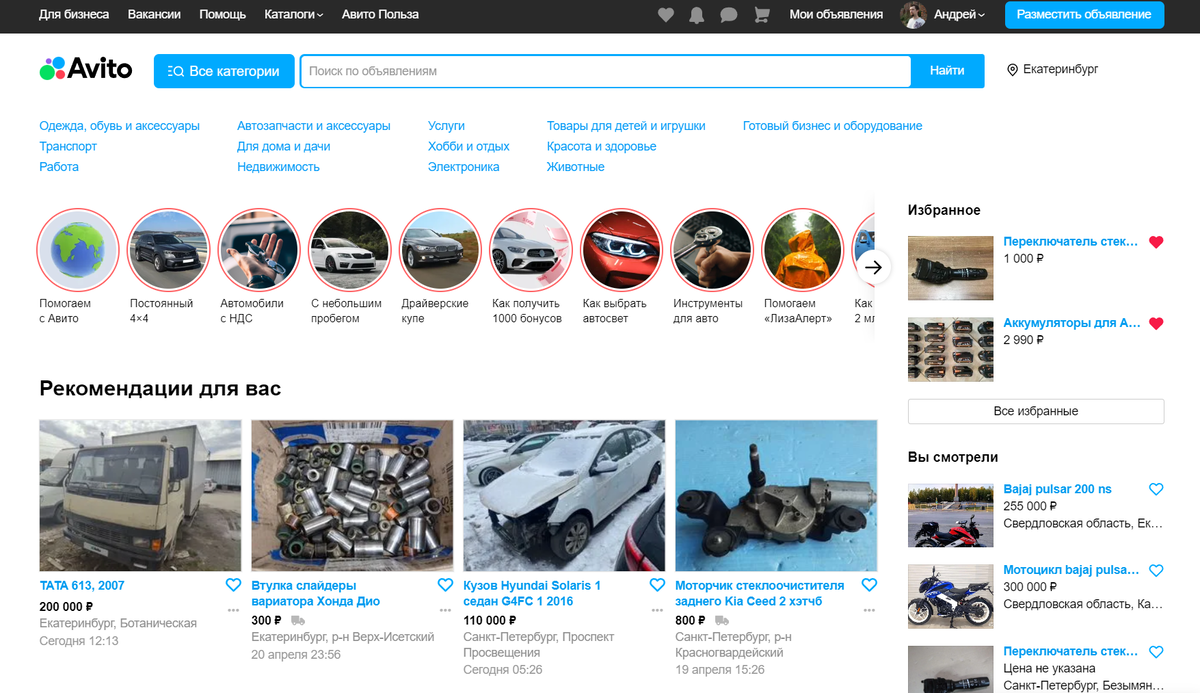
Task: Open Bajaj pulsar 200 ns viewed item
Action: click(1057, 489)
